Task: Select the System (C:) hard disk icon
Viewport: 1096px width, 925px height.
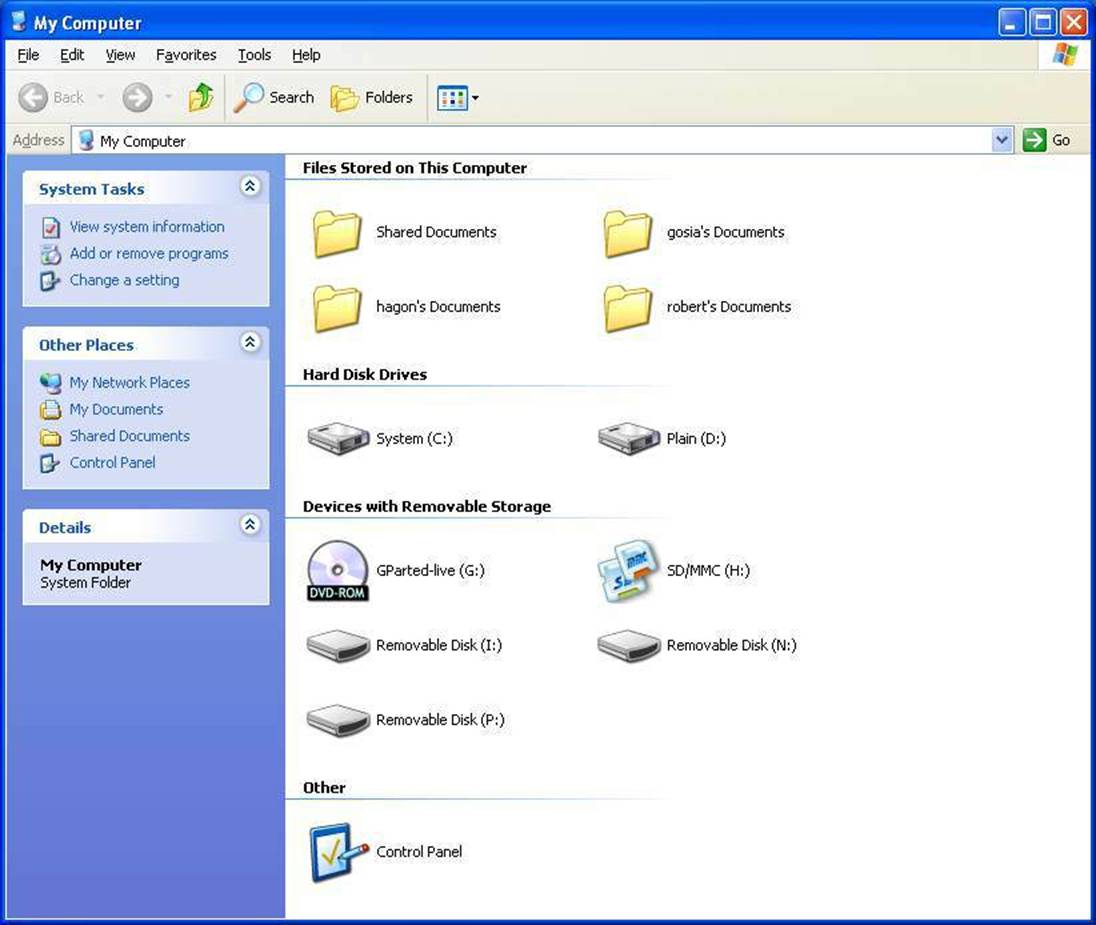Action: point(337,439)
